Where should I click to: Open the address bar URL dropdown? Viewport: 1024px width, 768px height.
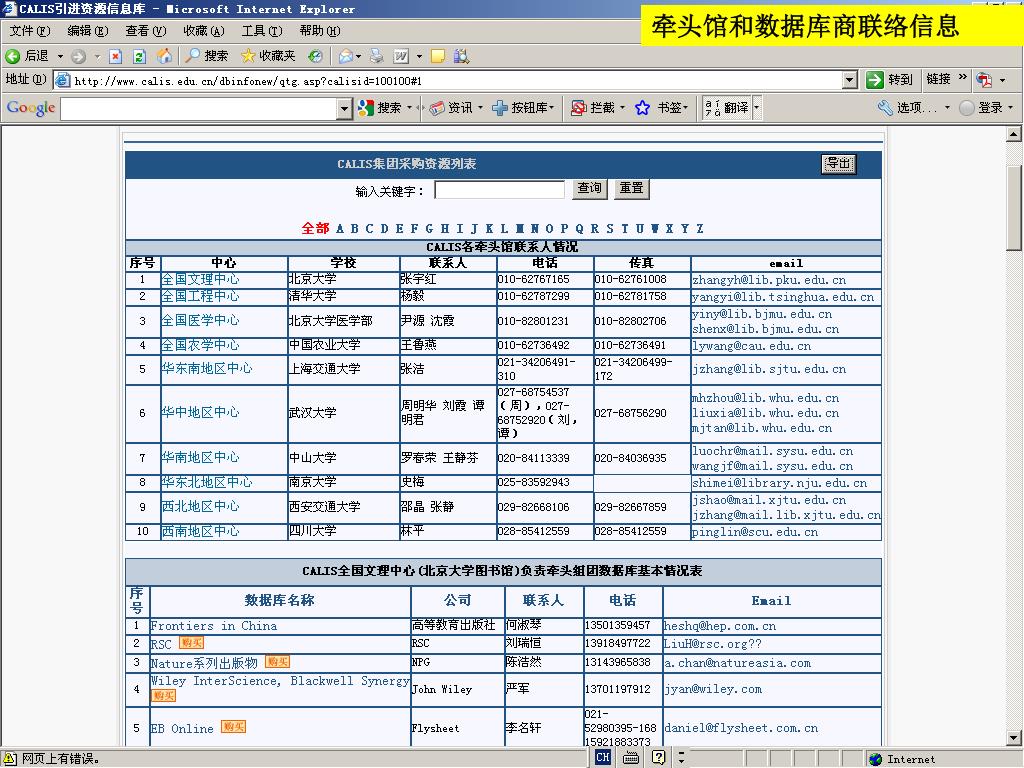pos(849,80)
